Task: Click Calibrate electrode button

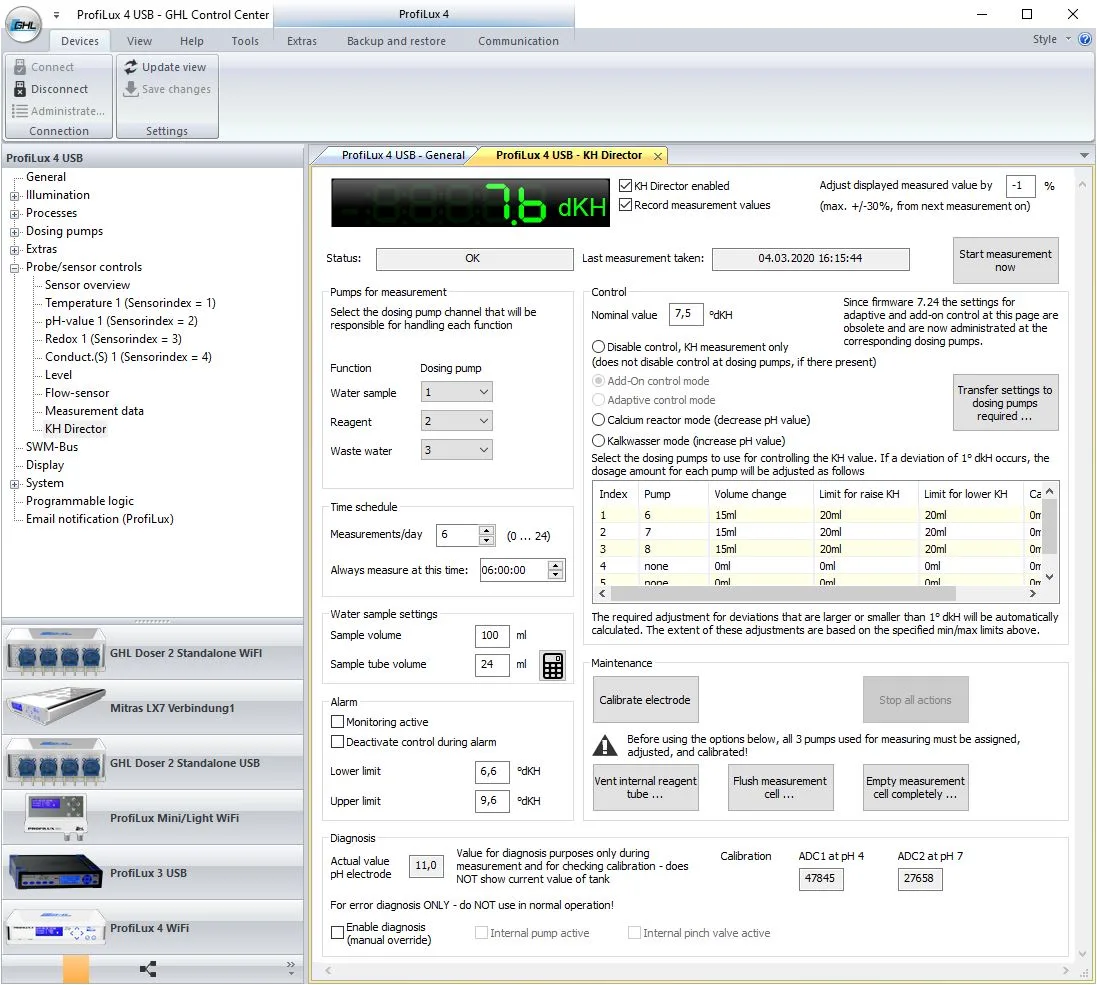Action: [x=645, y=700]
